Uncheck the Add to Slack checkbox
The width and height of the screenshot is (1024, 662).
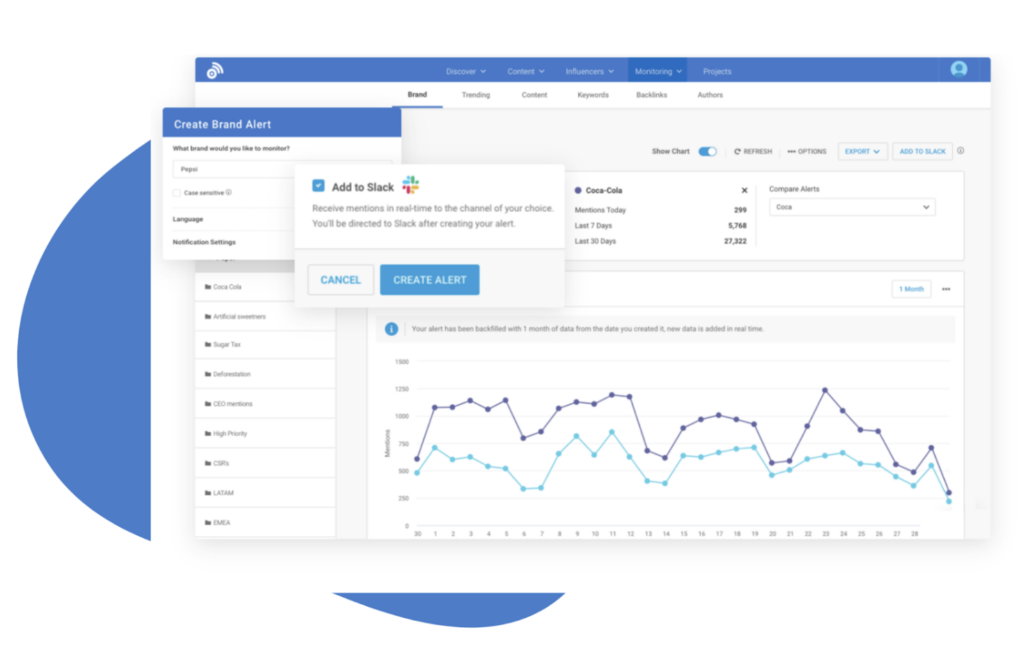(x=318, y=186)
